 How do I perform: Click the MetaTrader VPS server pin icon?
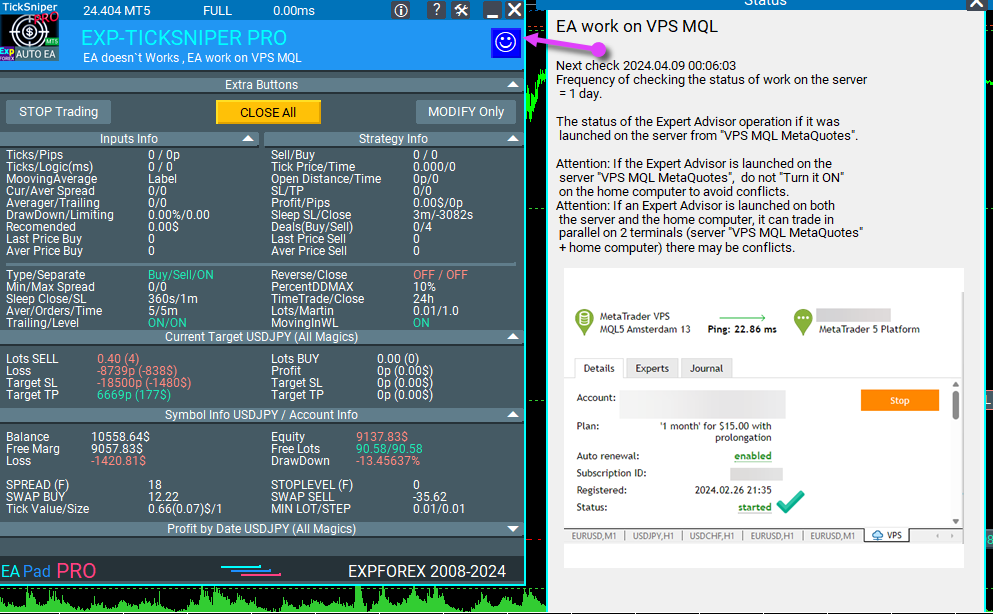click(x=583, y=322)
